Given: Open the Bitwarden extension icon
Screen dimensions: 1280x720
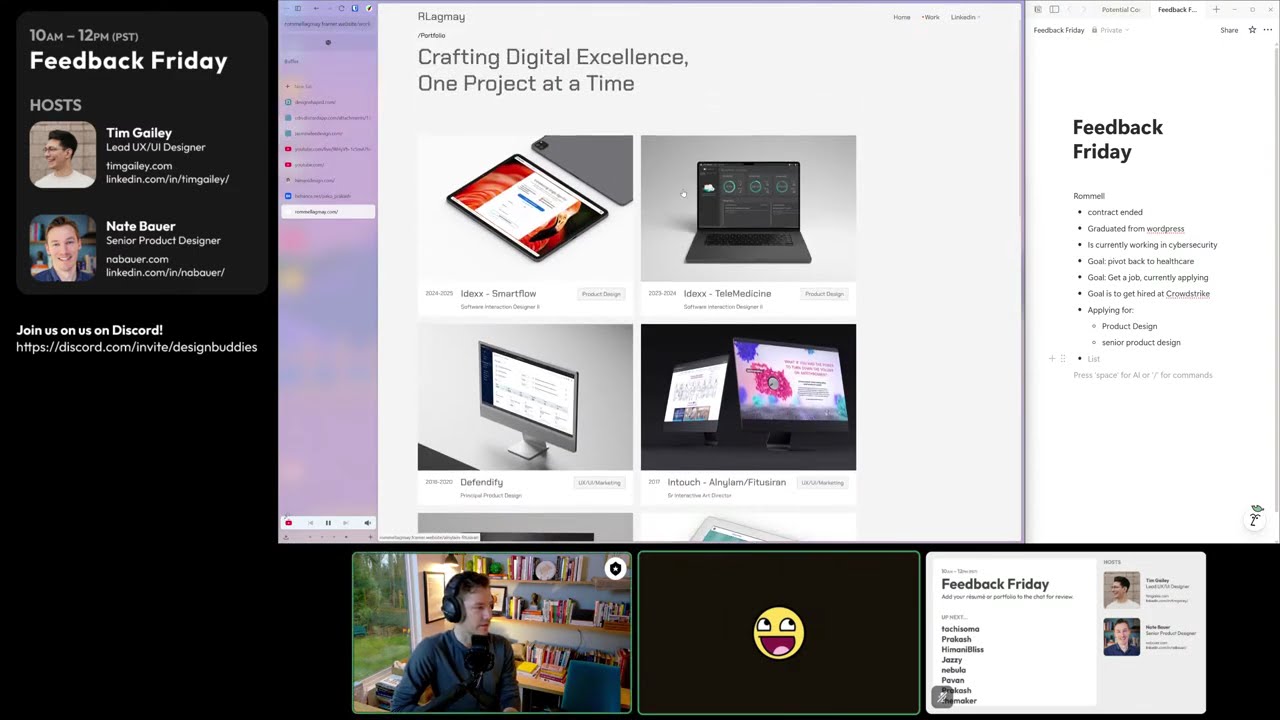Looking at the screenshot, I should 355,8.
